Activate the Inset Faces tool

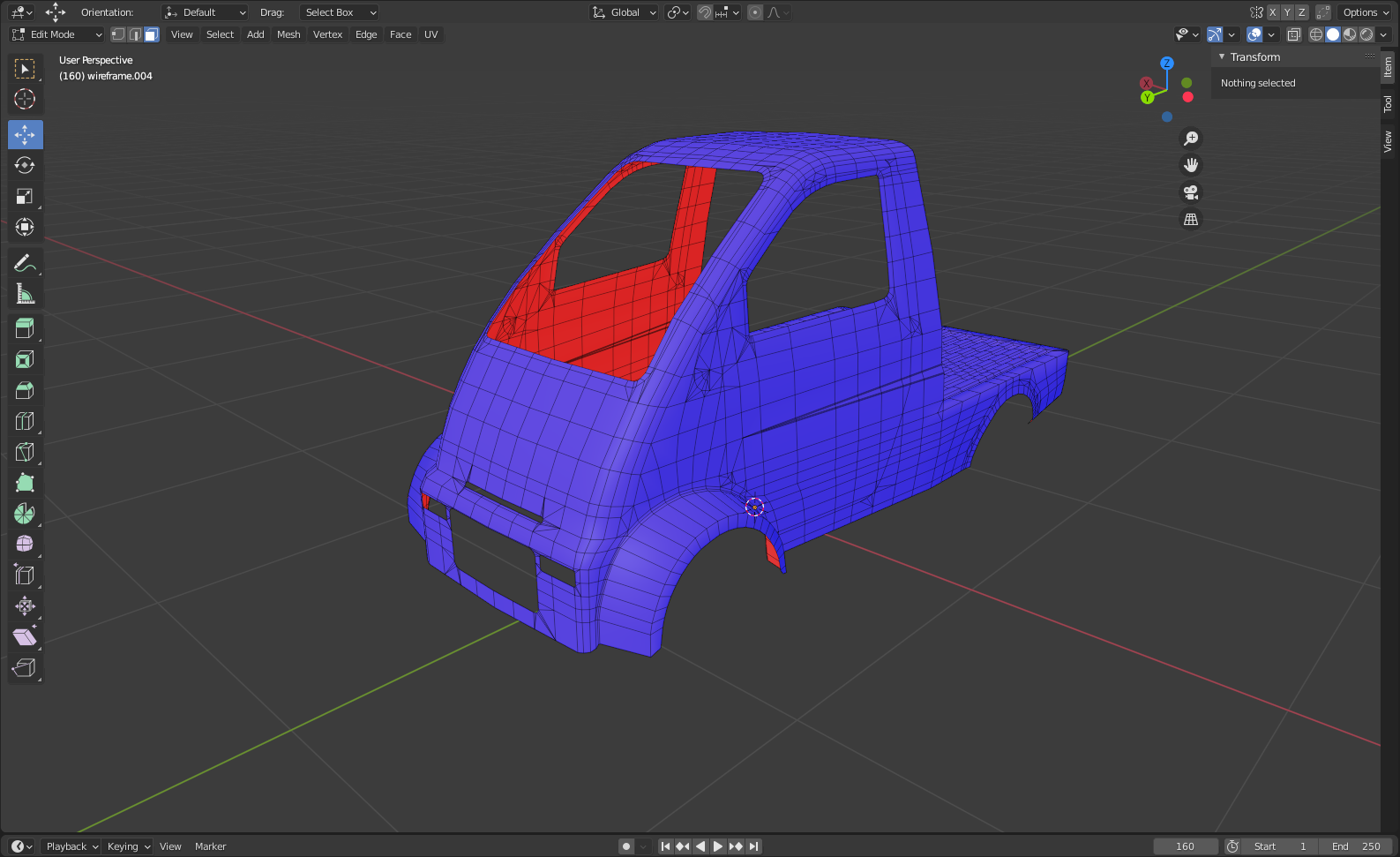click(25, 359)
